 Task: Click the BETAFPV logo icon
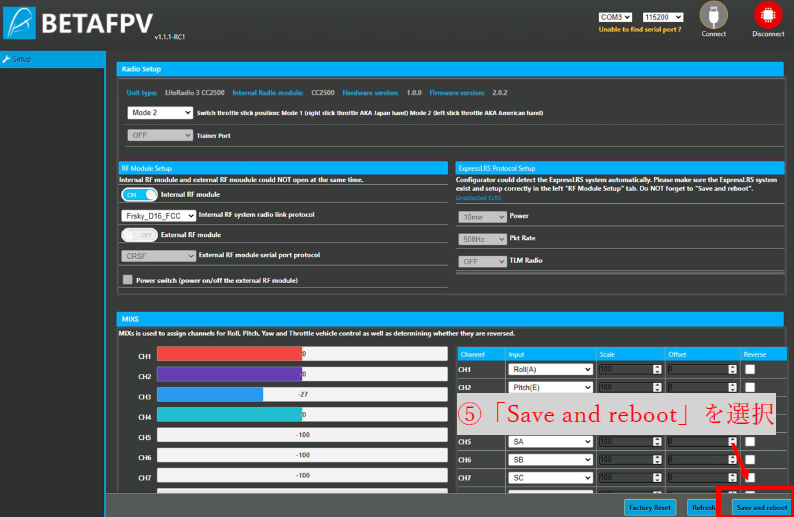pos(19,23)
